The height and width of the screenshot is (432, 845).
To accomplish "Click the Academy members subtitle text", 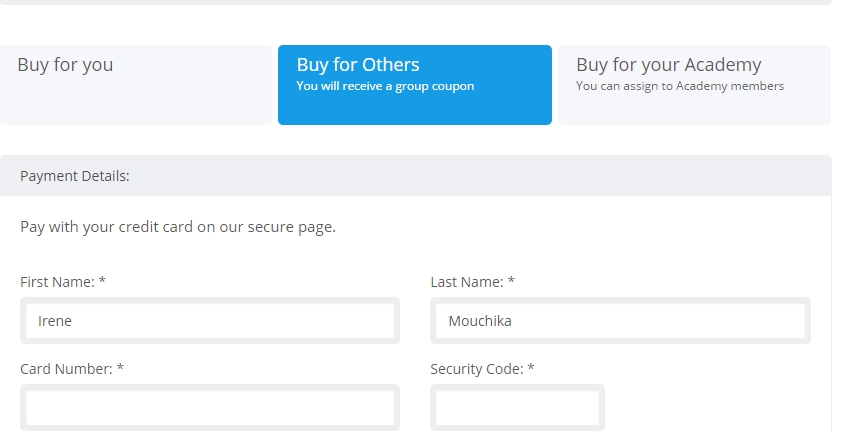I will (x=680, y=86).
